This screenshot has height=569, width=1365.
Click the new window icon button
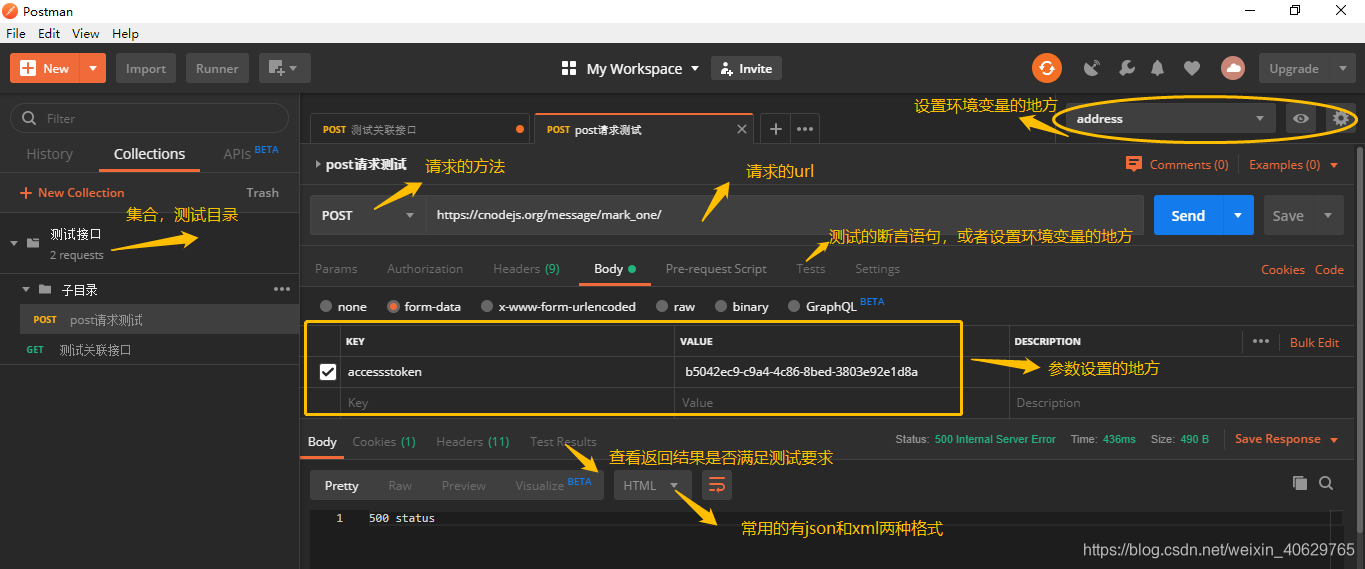point(285,68)
